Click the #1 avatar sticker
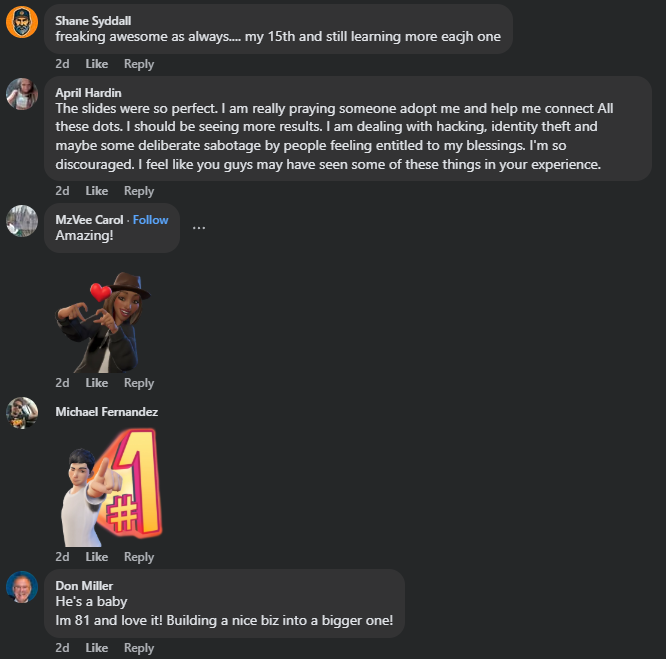The height and width of the screenshot is (659, 666). coord(109,487)
